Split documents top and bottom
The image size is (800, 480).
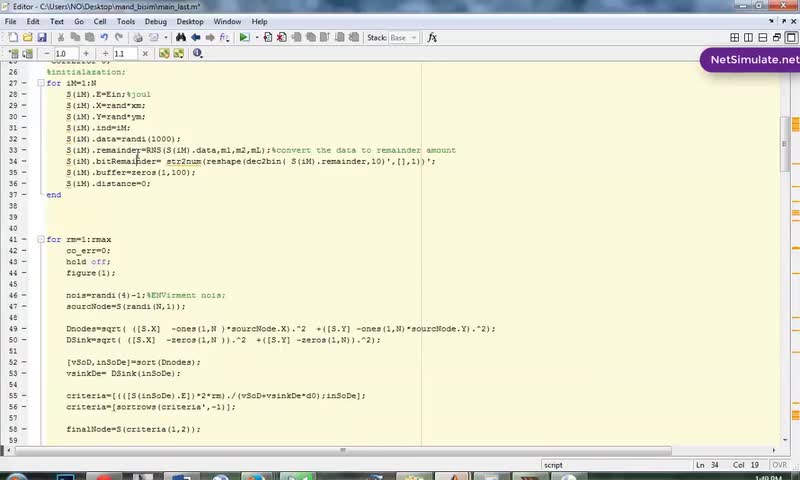coord(763,37)
